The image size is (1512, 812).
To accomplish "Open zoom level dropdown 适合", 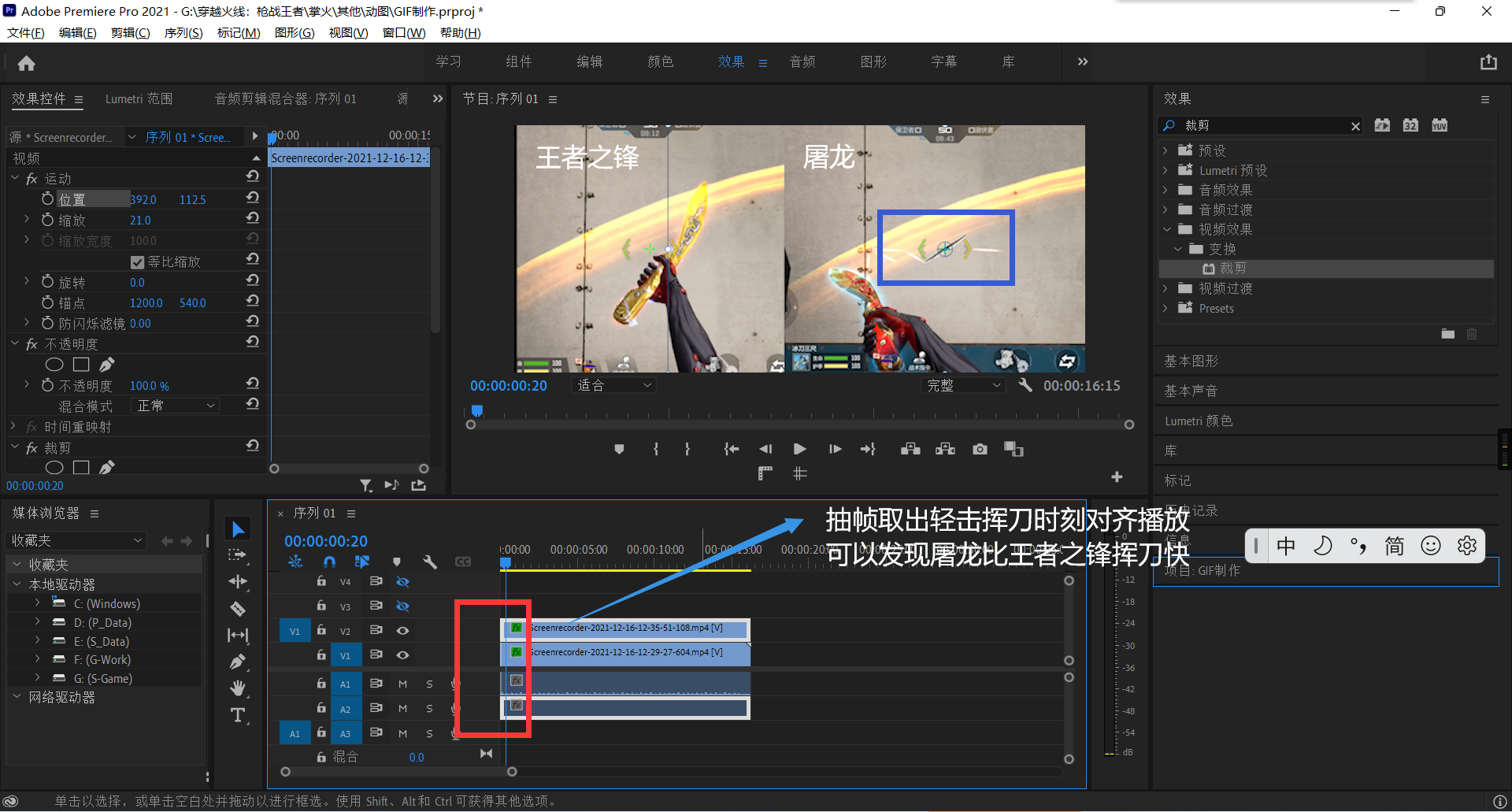I will [x=614, y=385].
